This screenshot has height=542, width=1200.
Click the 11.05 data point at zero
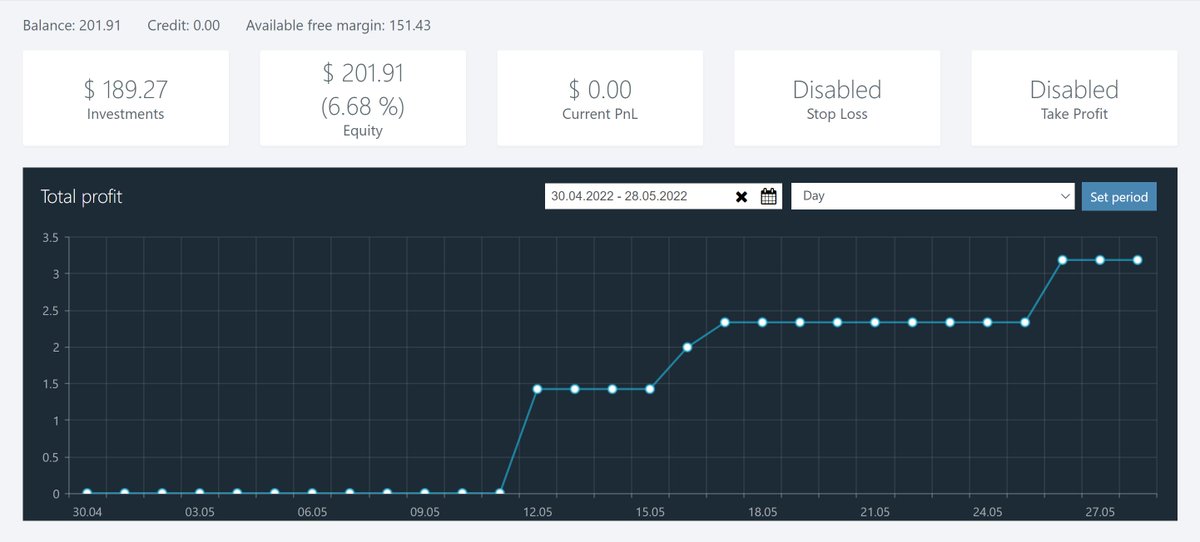[500, 493]
